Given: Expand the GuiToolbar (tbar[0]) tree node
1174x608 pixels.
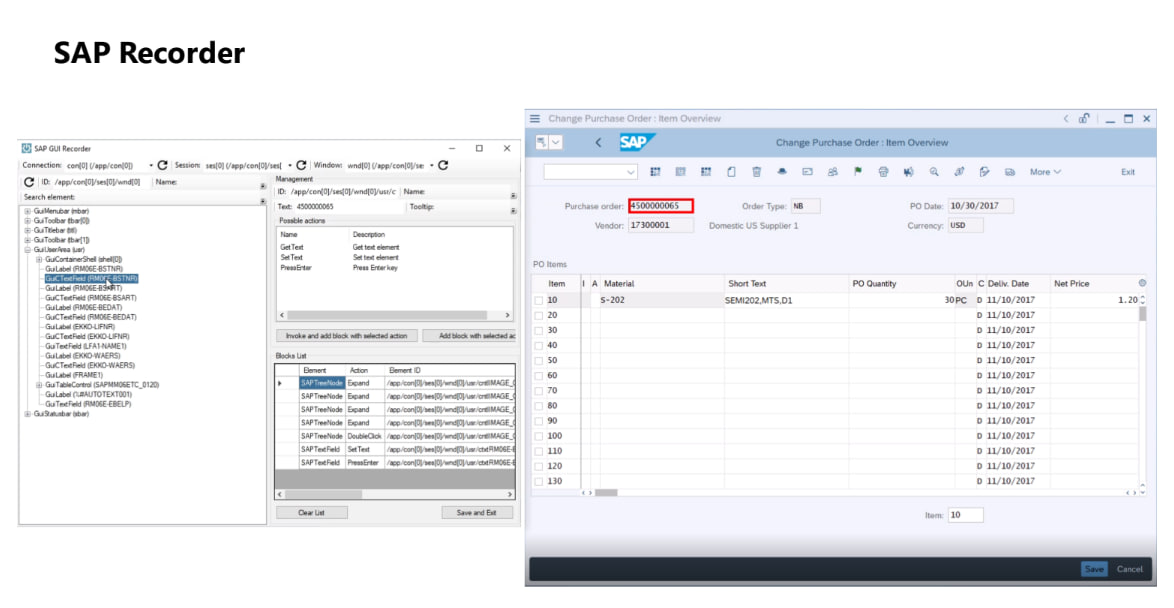Looking at the screenshot, I should click(x=28, y=221).
